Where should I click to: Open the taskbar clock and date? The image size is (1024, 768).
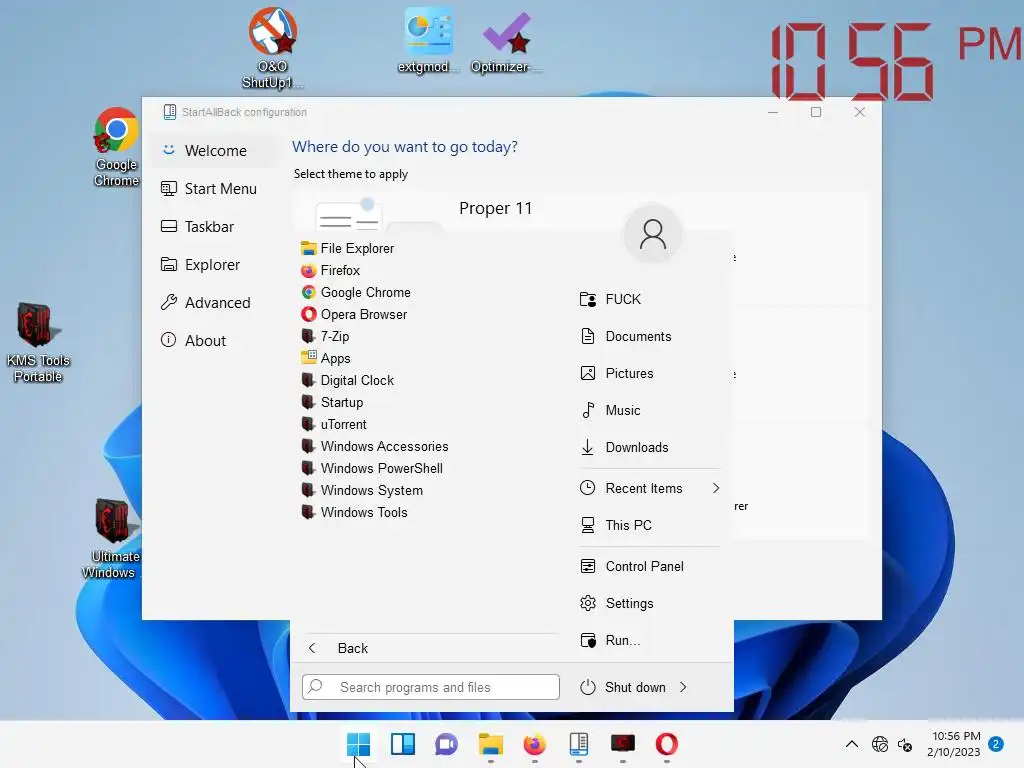[x=954, y=744]
